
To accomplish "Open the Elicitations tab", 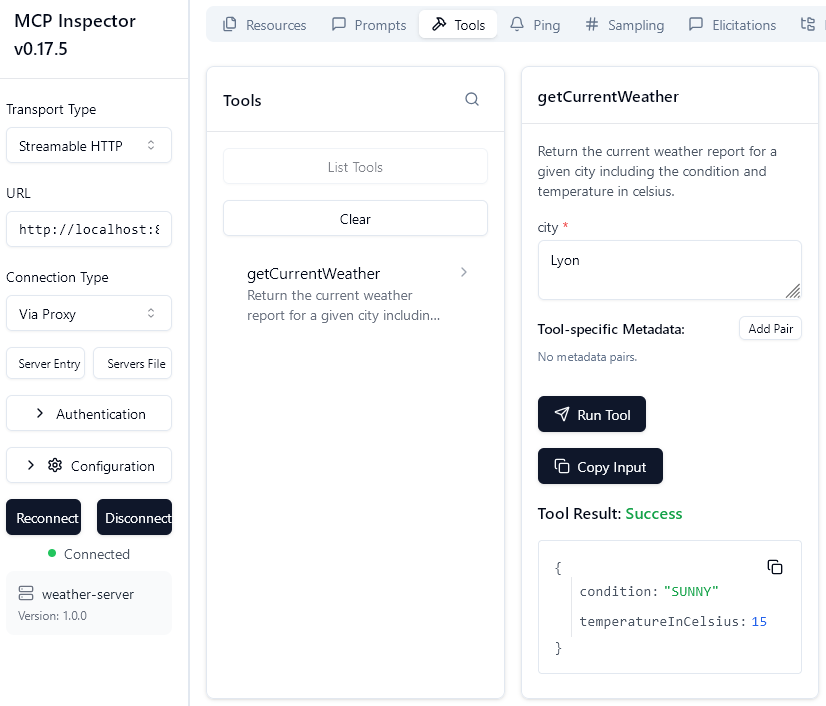I will pyautogui.click(x=732, y=25).
